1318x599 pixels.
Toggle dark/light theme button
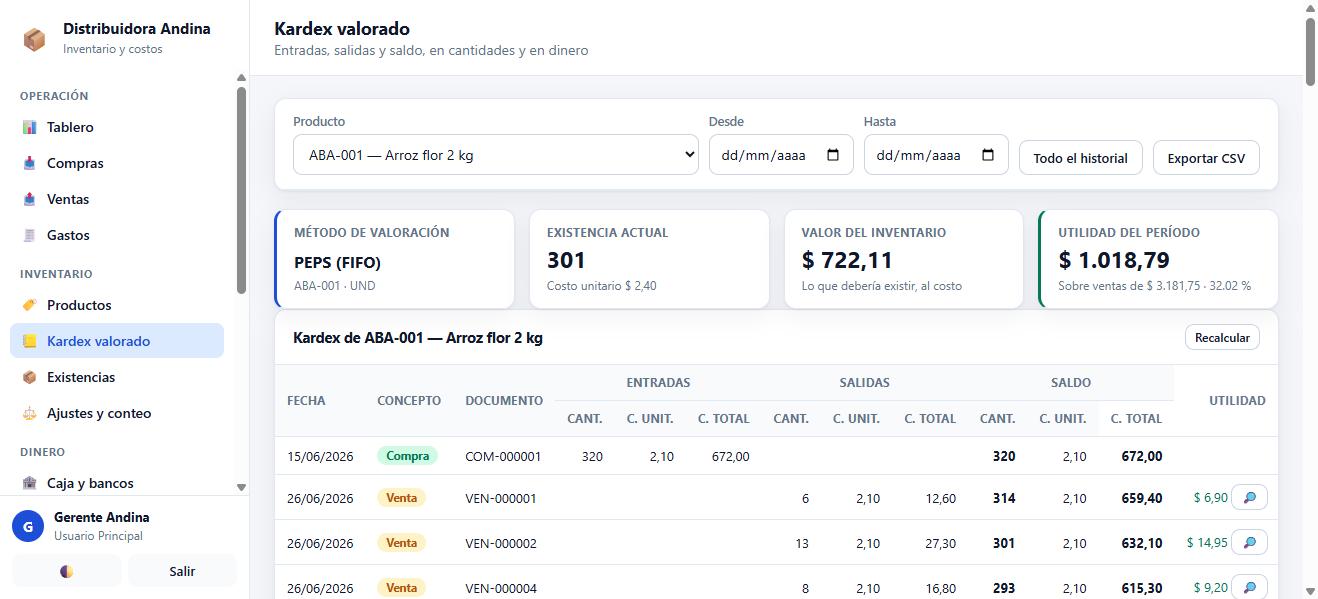pyautogui.click(x=66, y=571)
